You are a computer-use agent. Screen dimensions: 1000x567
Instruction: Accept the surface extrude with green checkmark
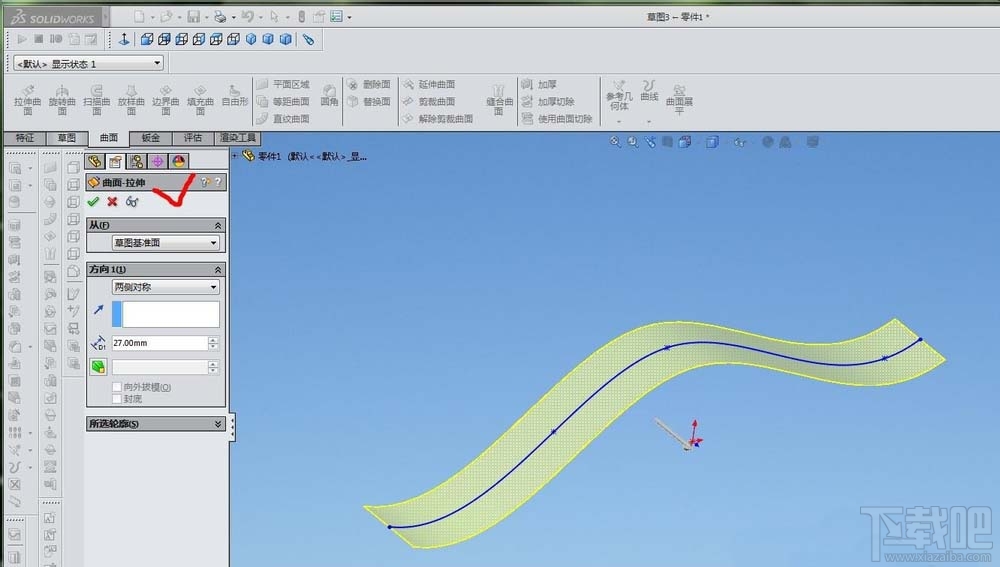click(93, 202)
